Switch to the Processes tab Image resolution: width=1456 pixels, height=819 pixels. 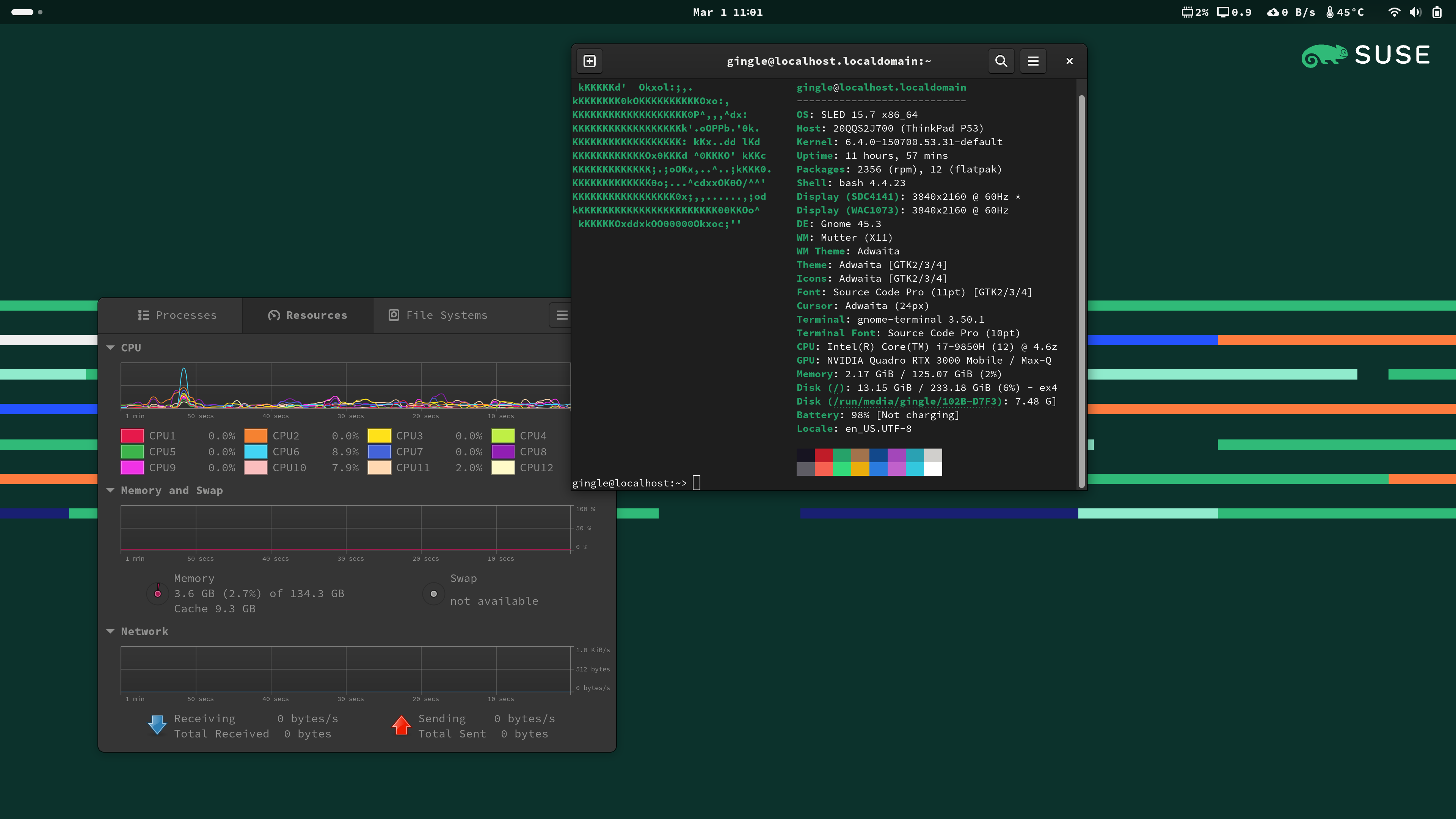177,315
